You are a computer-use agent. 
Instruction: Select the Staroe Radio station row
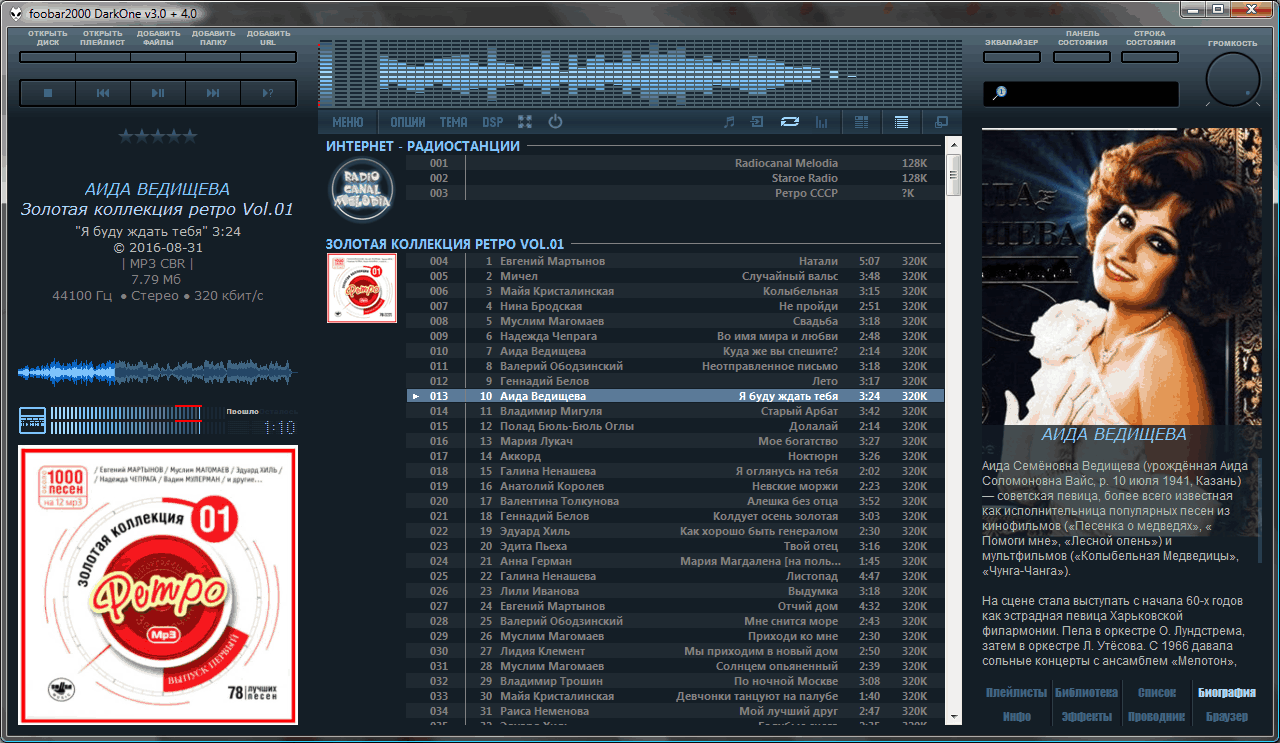click(x=675, y=178)
